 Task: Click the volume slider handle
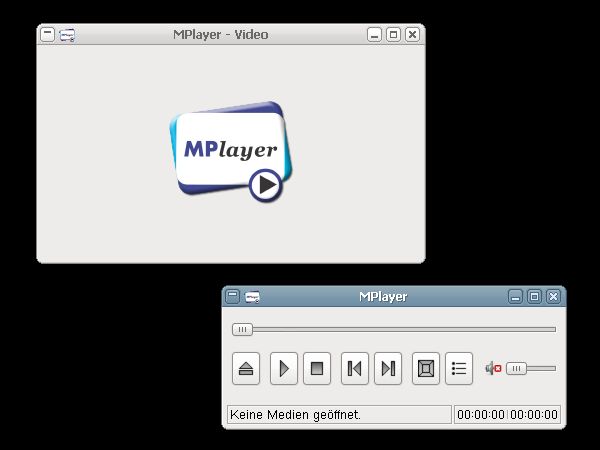(516, 368)
